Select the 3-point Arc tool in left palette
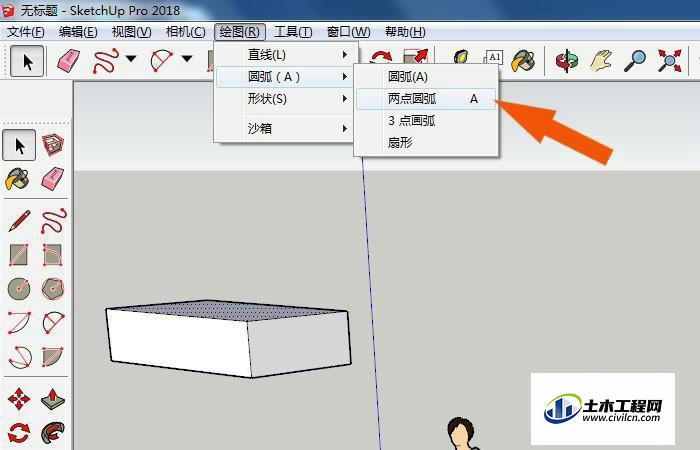The width and height of the screenshot is (700, 450). [x=20, y=357]
